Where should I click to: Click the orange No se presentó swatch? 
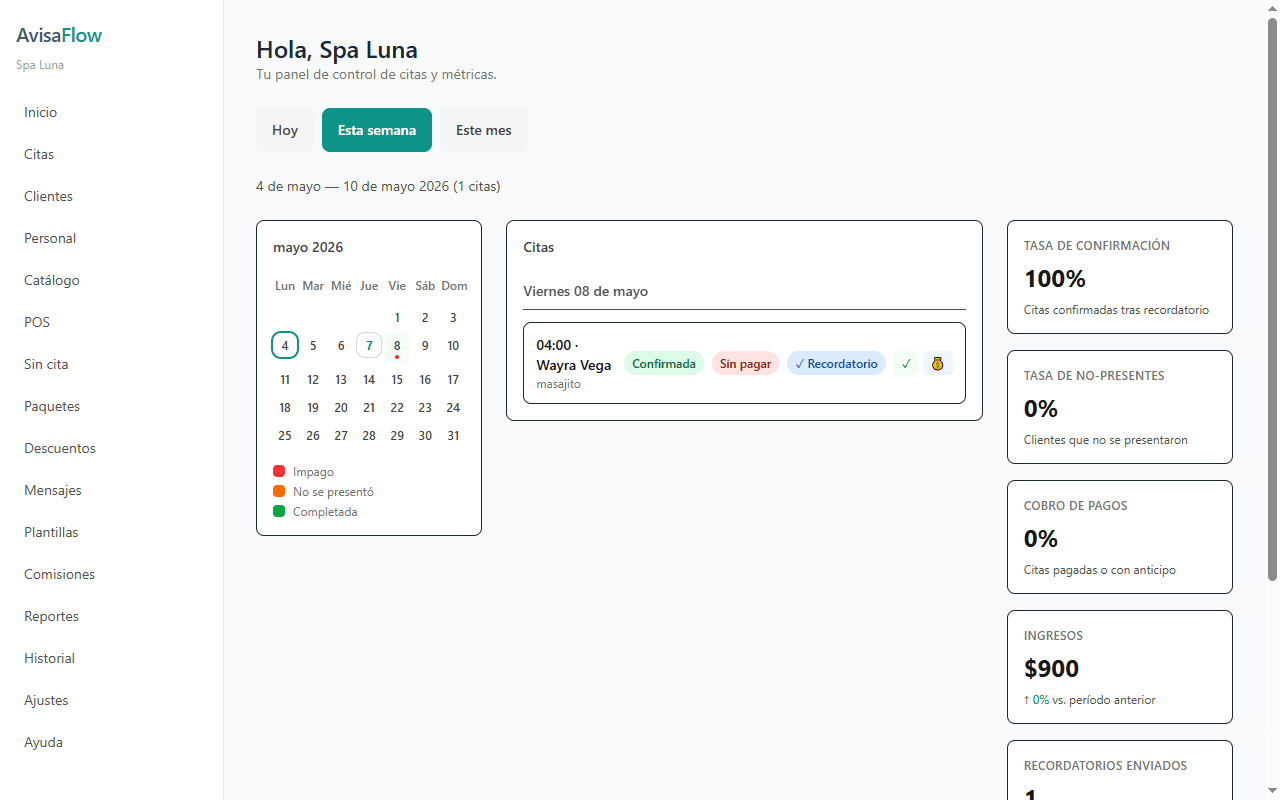[x=279, y=491]
